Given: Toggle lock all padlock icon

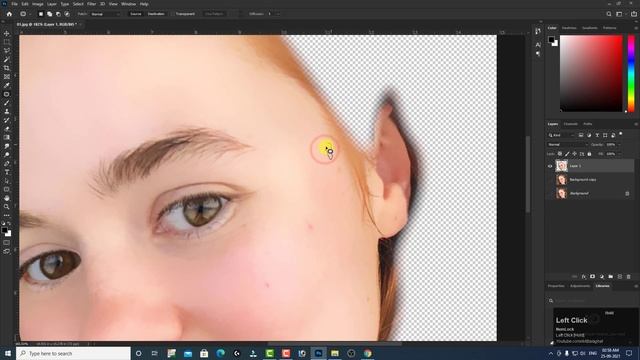Looking at the screenshot, I should point(589,154).
